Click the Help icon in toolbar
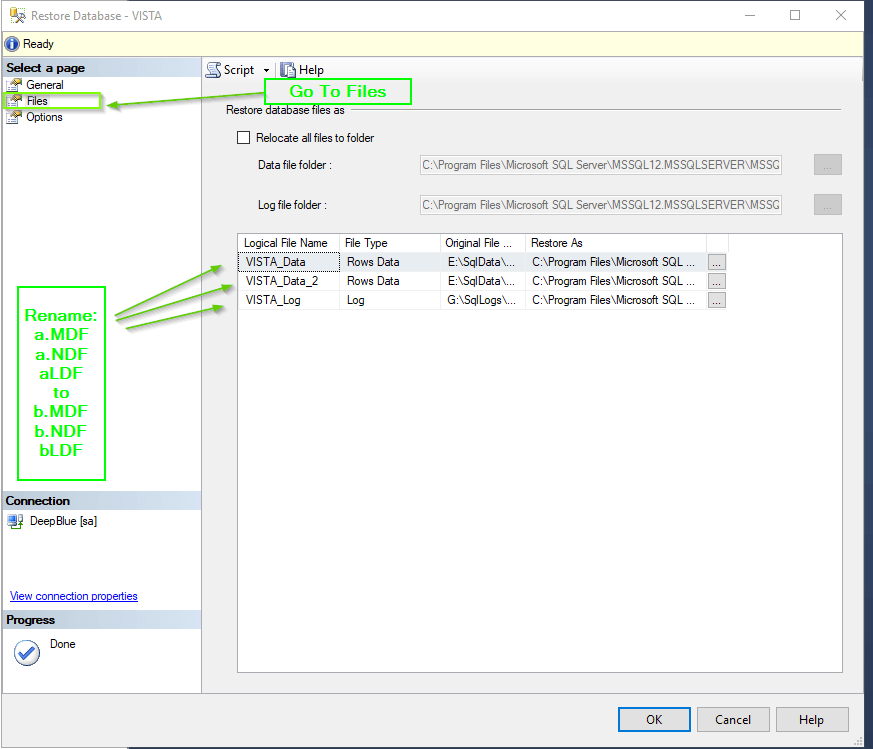The width and height of the screenshot is (873, 749). 288,70
